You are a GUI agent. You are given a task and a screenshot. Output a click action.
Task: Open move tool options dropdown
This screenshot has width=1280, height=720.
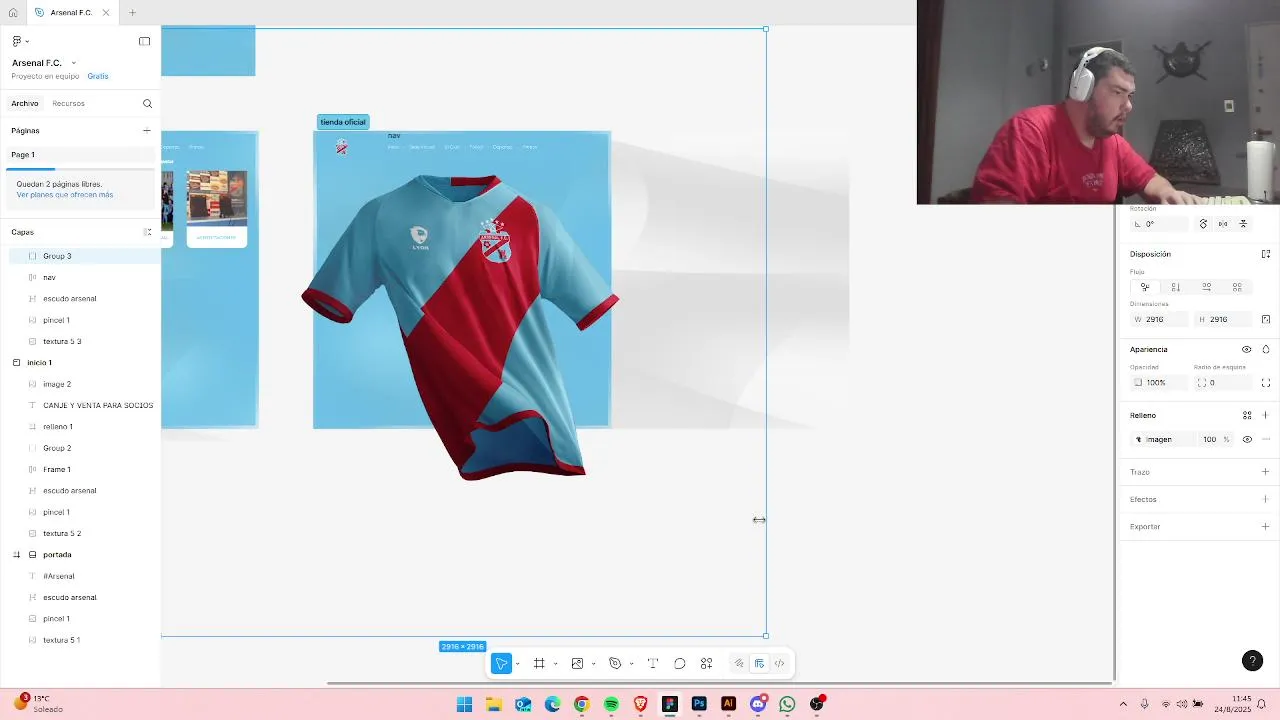[517, 664]
